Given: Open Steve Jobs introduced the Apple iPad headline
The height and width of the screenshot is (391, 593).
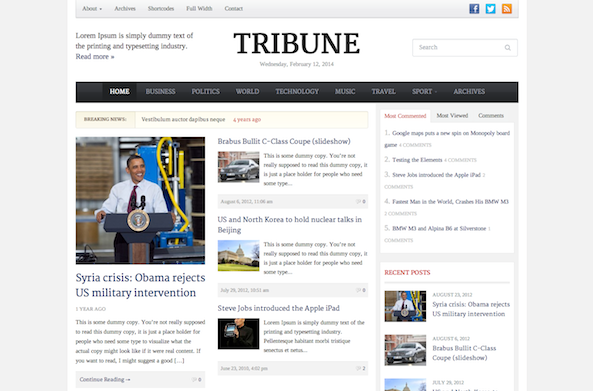Looking at the screenshot, I should coord(278,308).
